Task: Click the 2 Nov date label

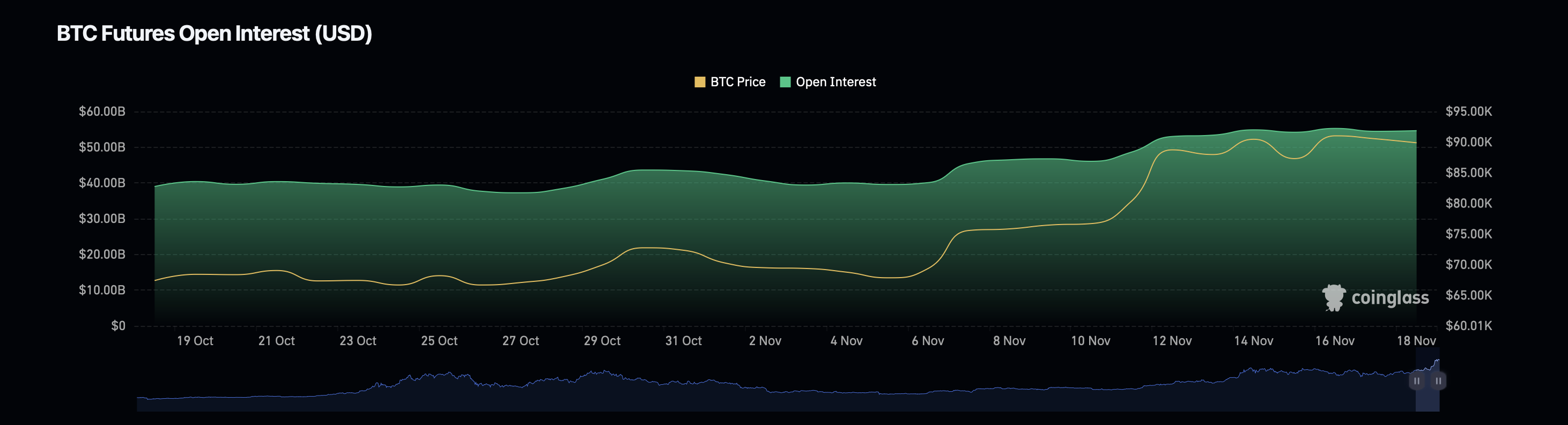Action: point(765,341)
